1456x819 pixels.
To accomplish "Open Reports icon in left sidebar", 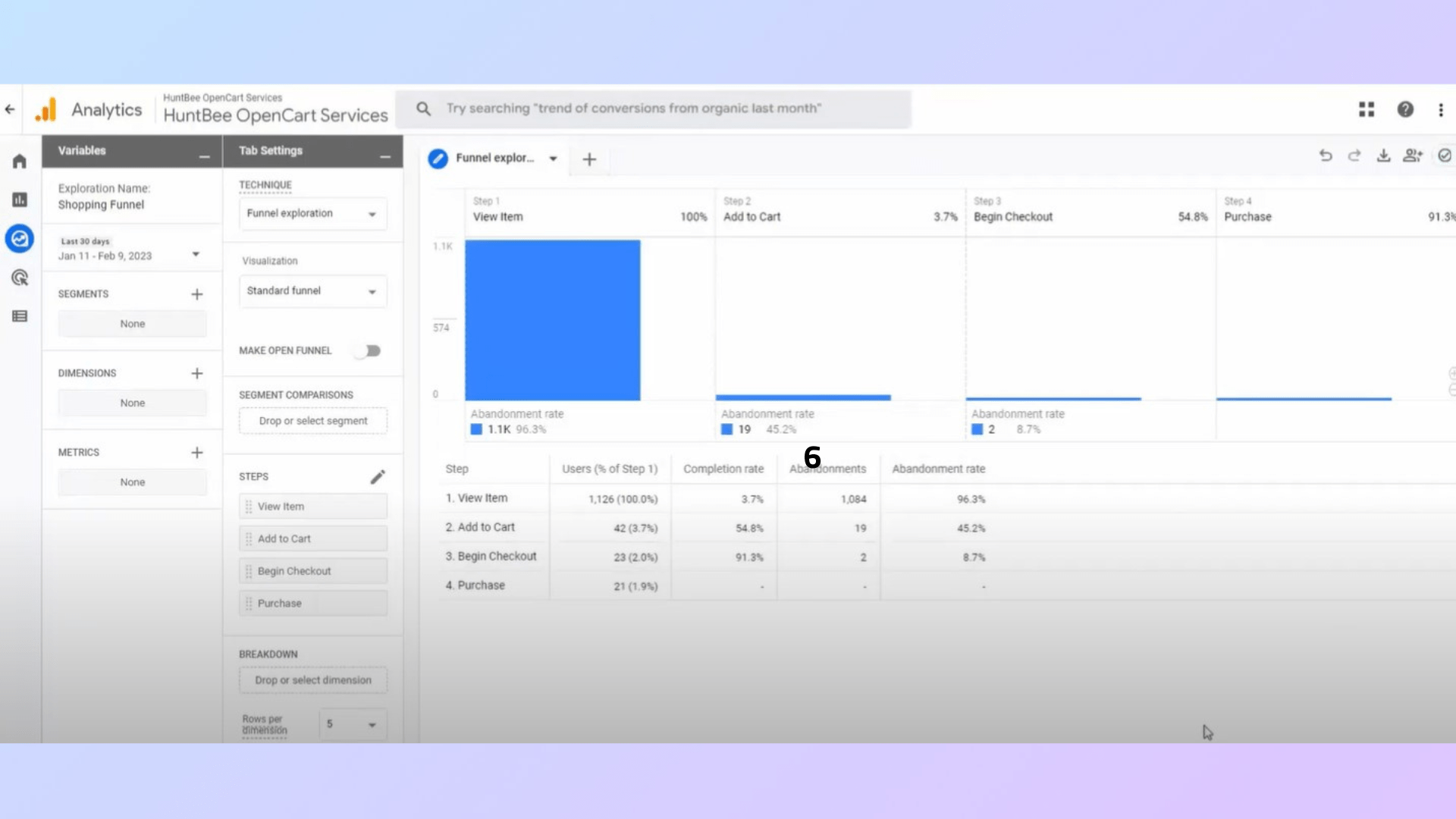I will [20, 200].
